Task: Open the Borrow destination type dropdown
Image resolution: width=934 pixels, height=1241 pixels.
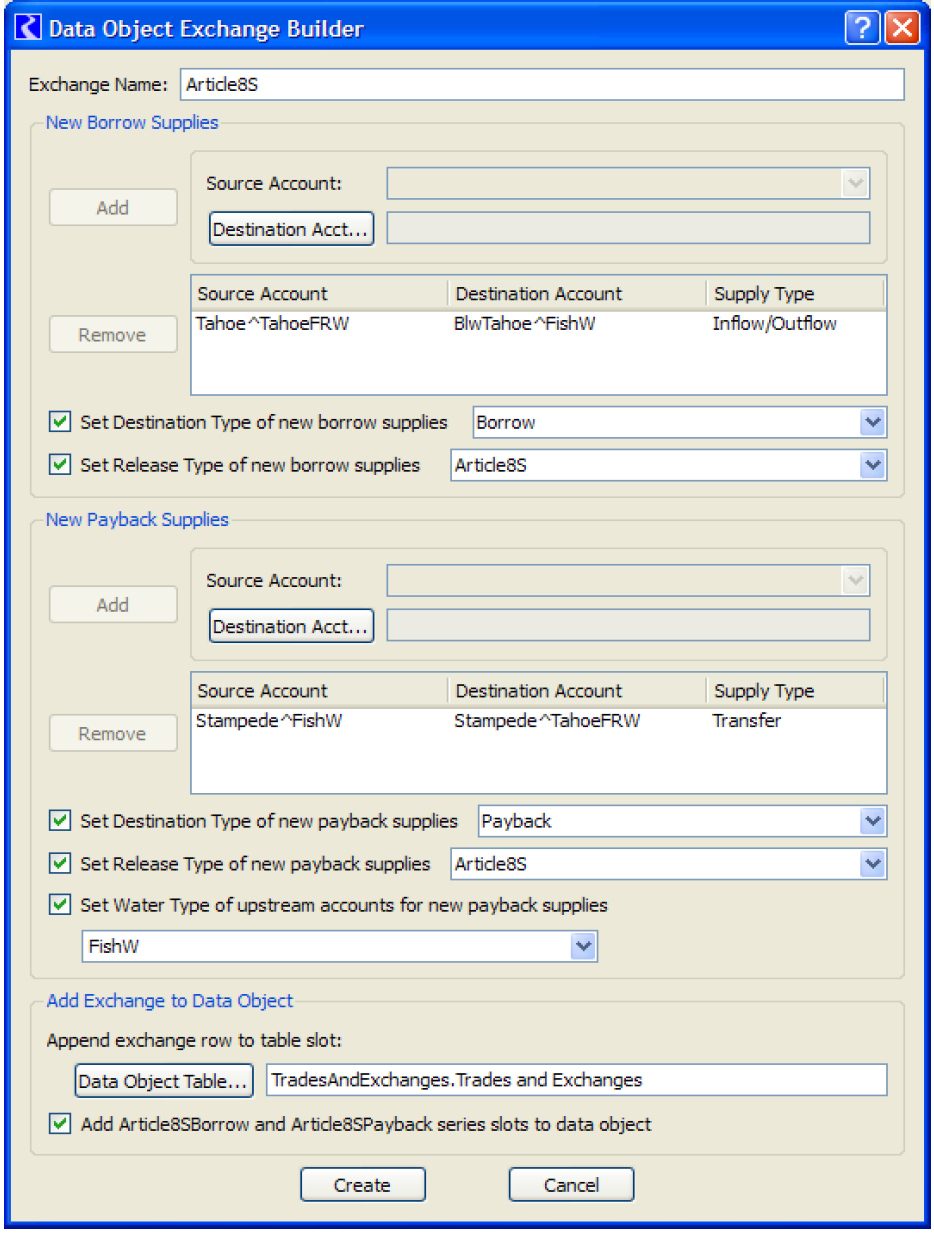Action: point(873,423)
